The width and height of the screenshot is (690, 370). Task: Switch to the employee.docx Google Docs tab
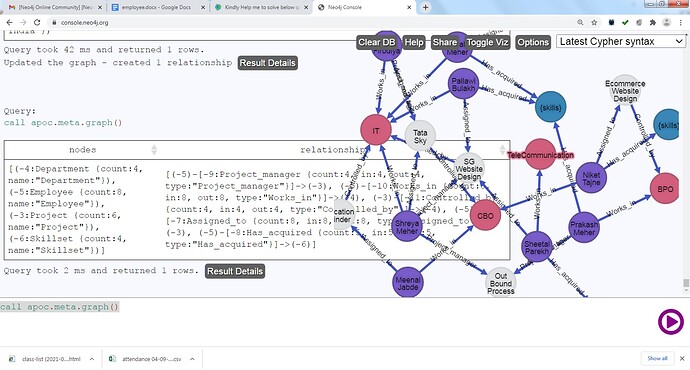[158, 7]
